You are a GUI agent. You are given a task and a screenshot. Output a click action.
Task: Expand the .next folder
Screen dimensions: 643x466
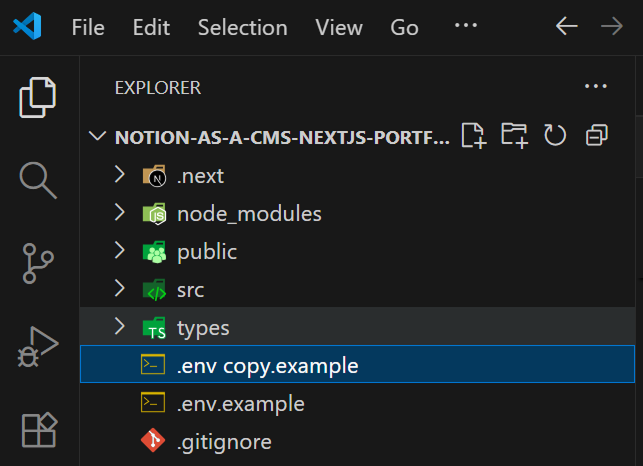[x=120, y=176]
